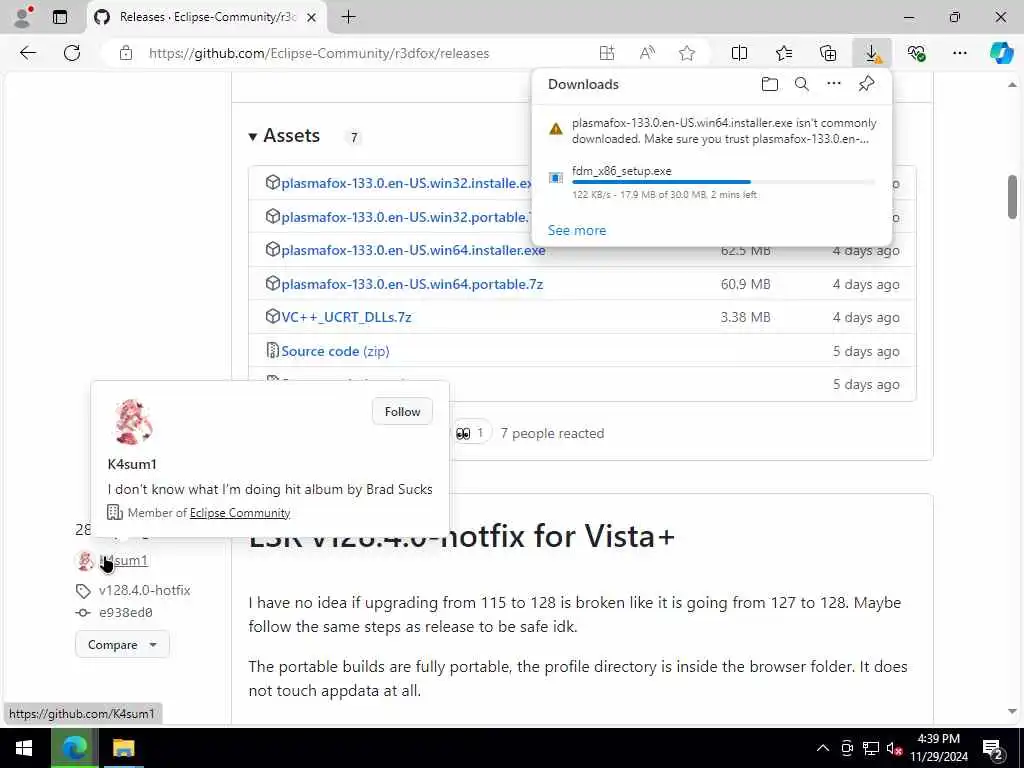The image size is (1024, 768).
Task: Open the network tray icon
Action: pyautogui.click(x=871, y=748)
